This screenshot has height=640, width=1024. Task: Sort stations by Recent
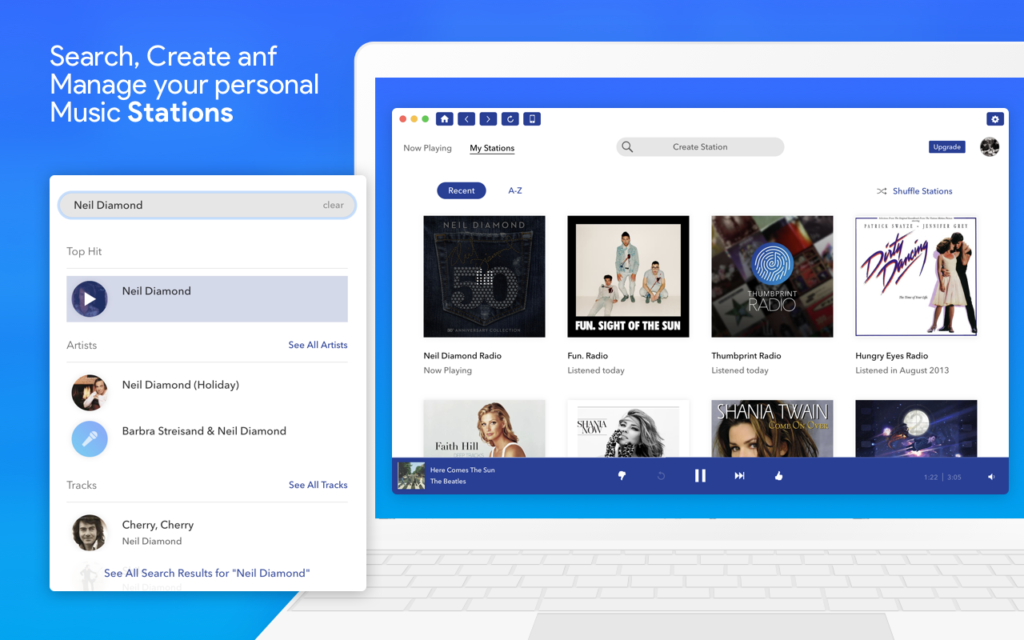461,191
